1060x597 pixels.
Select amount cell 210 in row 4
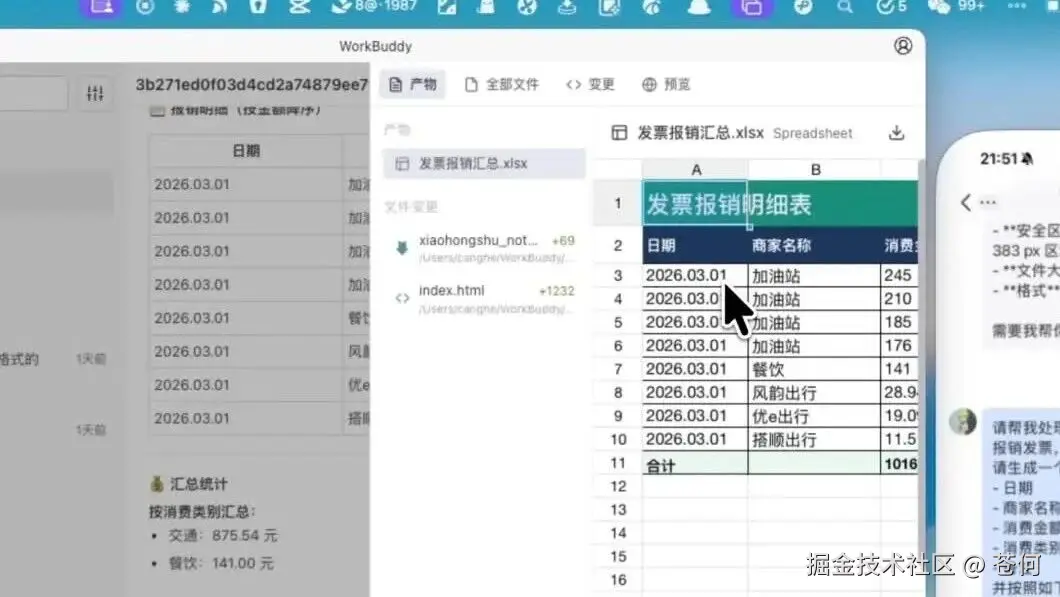(899, 299)
